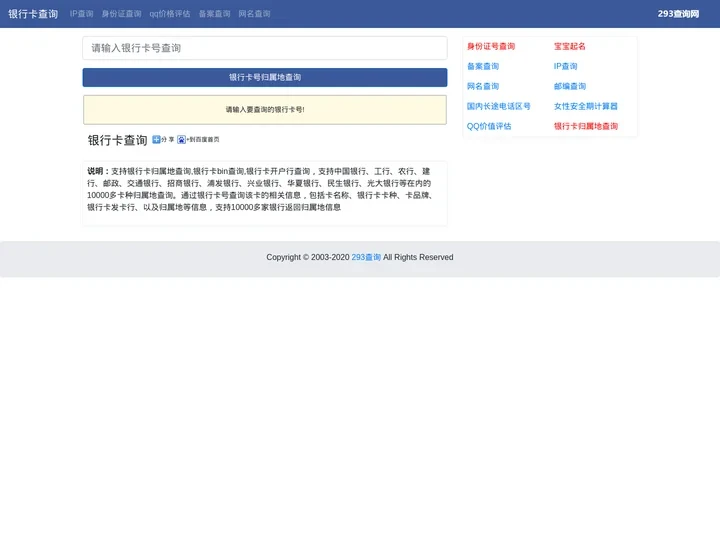Screen dimensions: 720x540
Task: Click the 说明： label in the description
Action: tap(99, 171)
